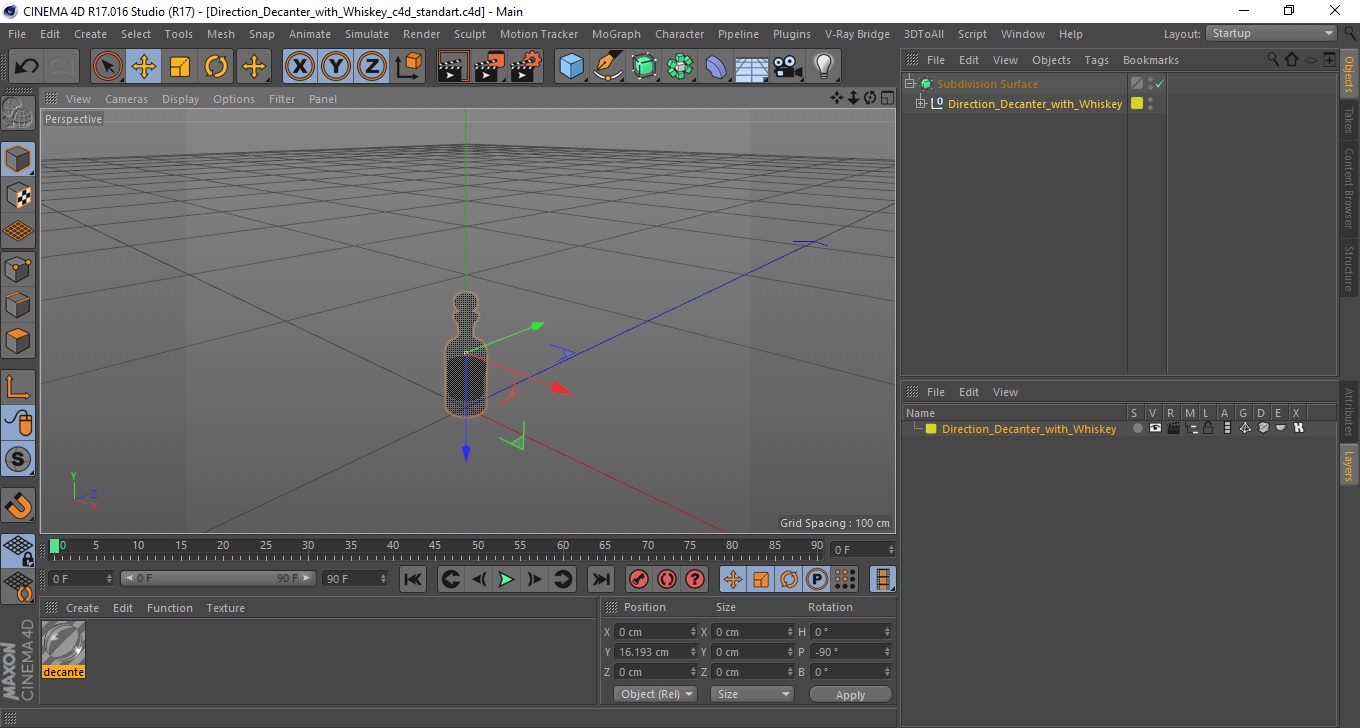
Task: Switch to Points mode
Action: [18, 268]
